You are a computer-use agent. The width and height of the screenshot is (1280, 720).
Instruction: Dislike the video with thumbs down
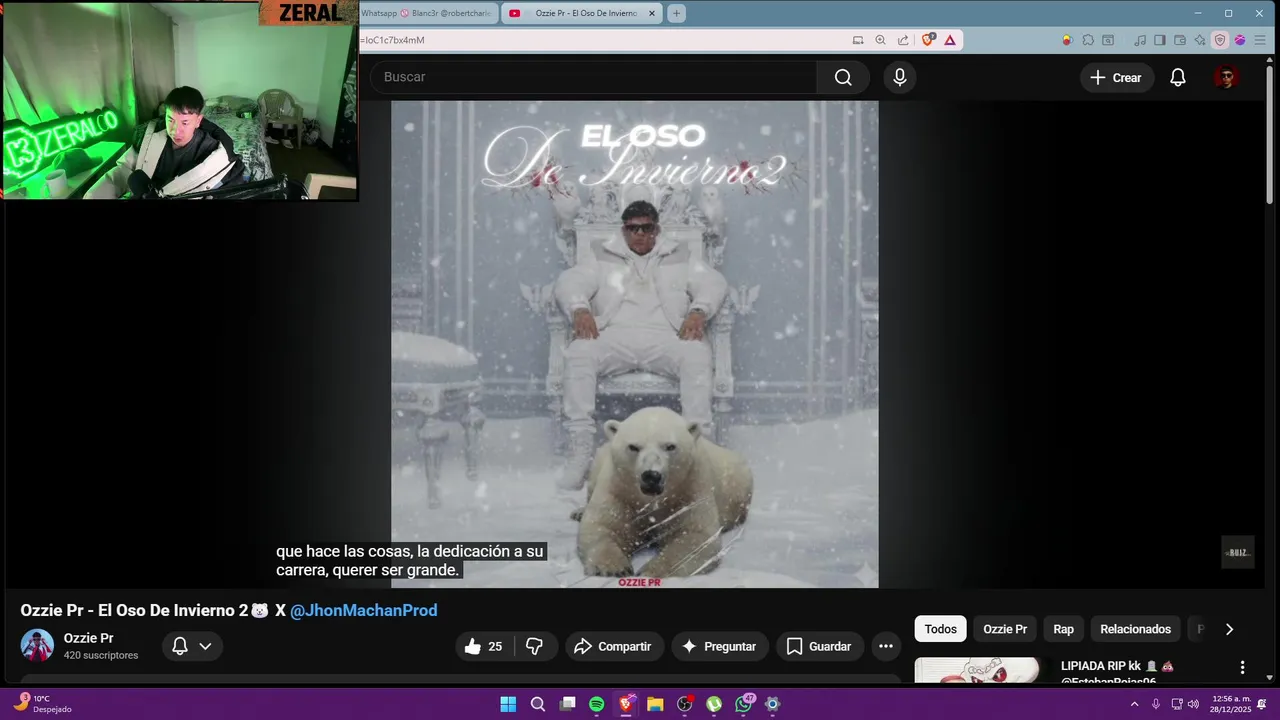535,646
